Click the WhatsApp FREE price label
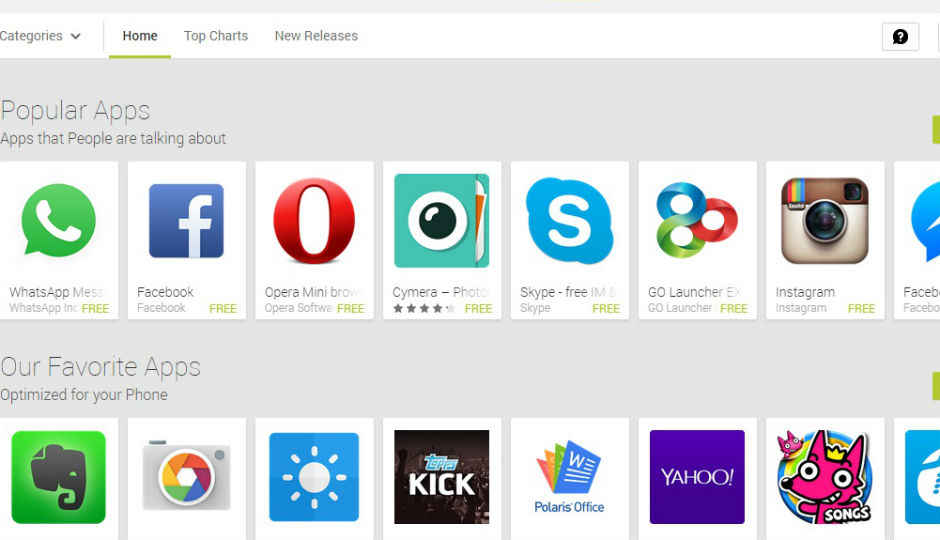Viewport: 940px width, 540px height. click(95, 309)
